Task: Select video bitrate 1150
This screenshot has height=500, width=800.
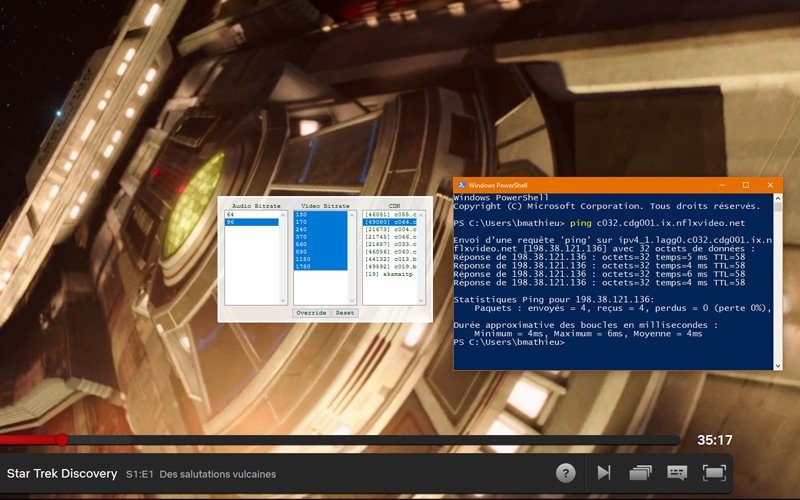Action: 320,259
